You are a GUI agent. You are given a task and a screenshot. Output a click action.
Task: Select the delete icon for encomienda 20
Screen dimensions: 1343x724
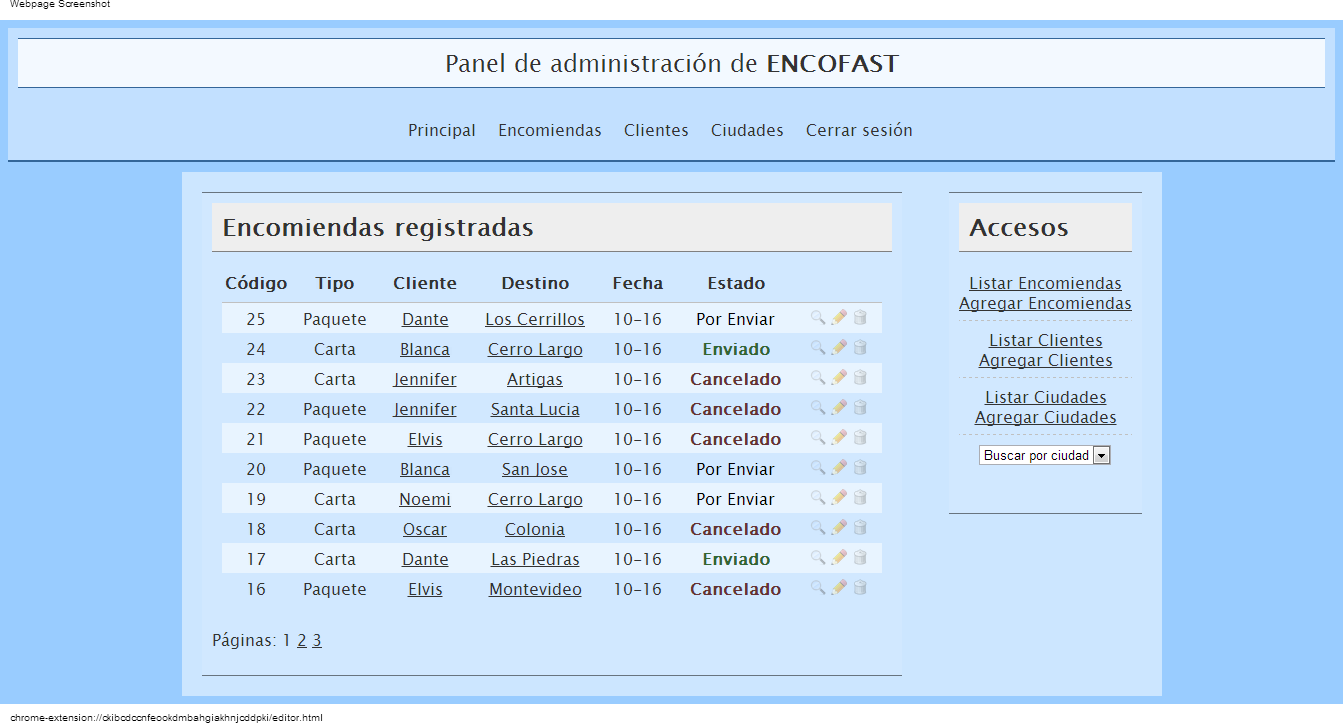(x=860, y=467)
